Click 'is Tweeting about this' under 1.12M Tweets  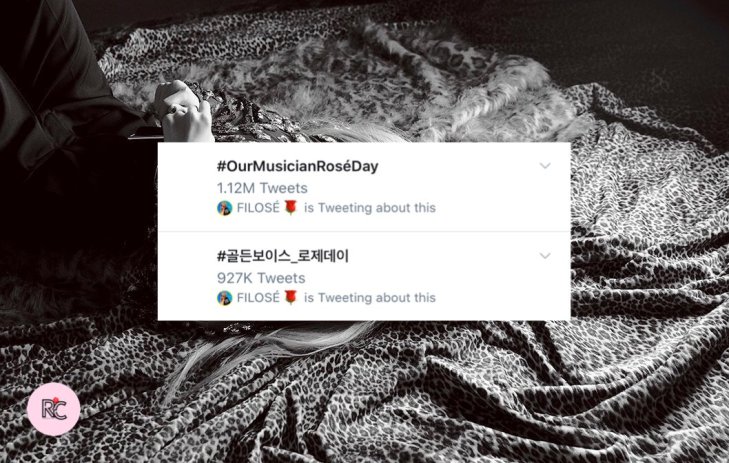point(370,208)
